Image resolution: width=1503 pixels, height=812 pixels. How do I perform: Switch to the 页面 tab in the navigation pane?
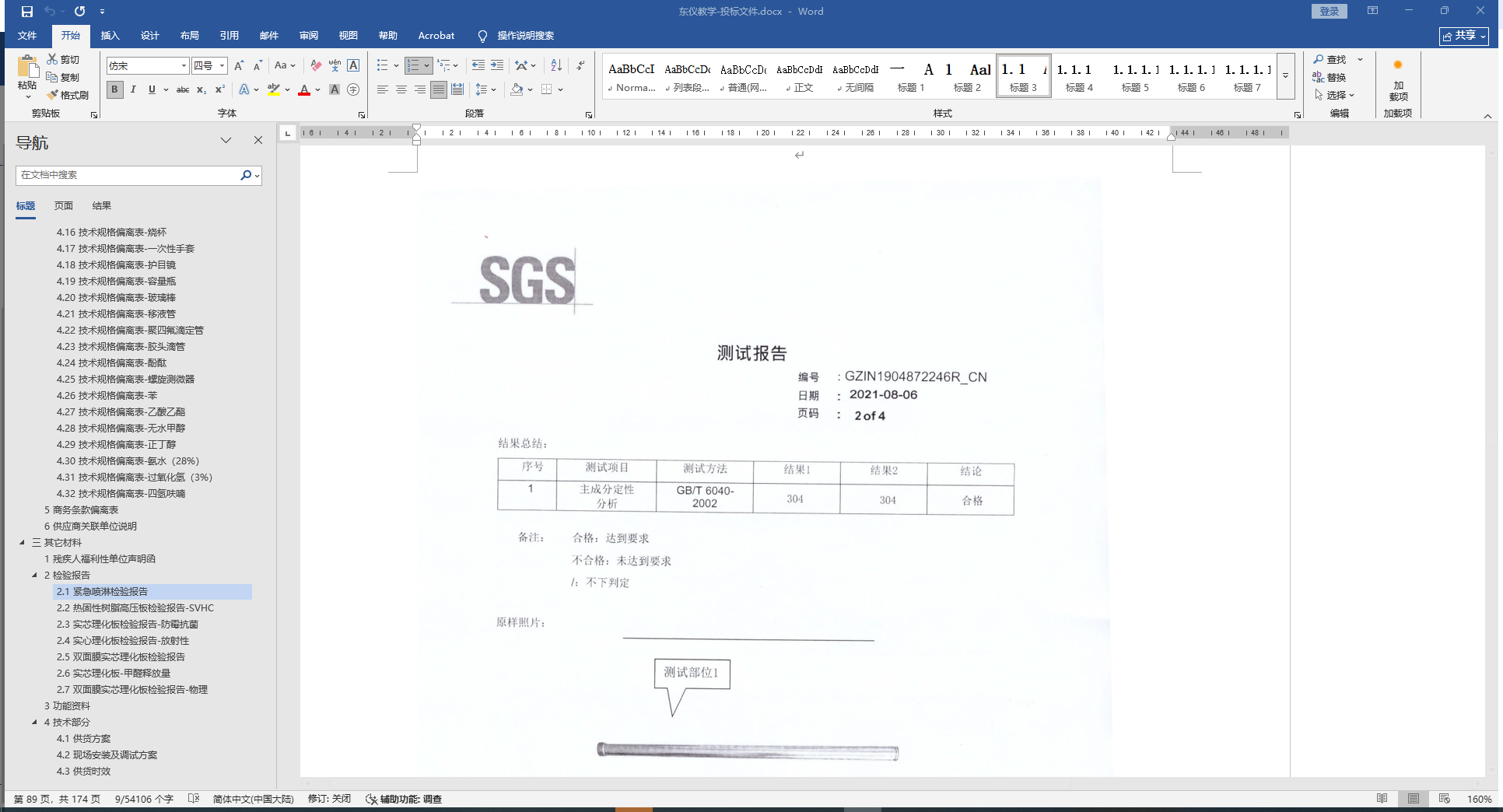pos(64,206)
